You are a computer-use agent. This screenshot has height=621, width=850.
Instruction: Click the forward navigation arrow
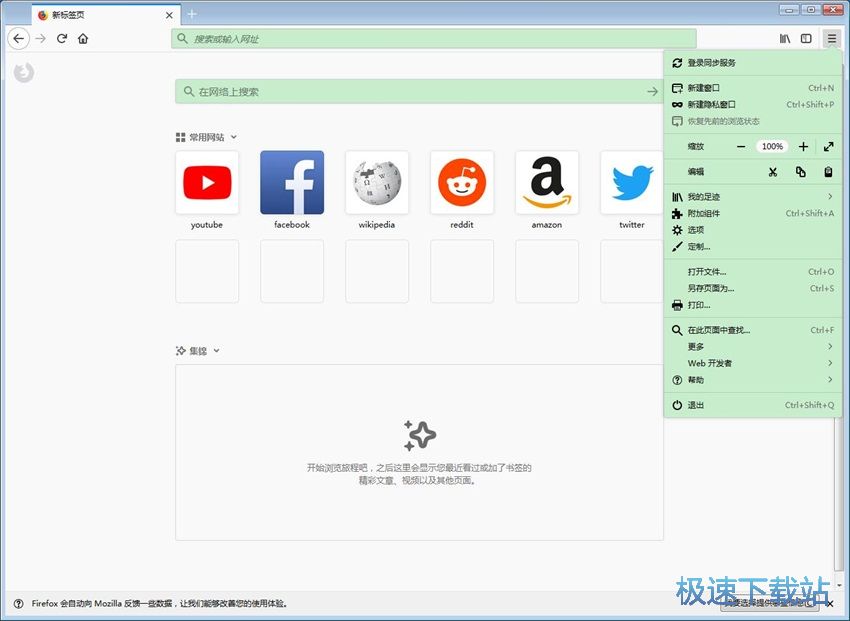[x=41, y=38]
